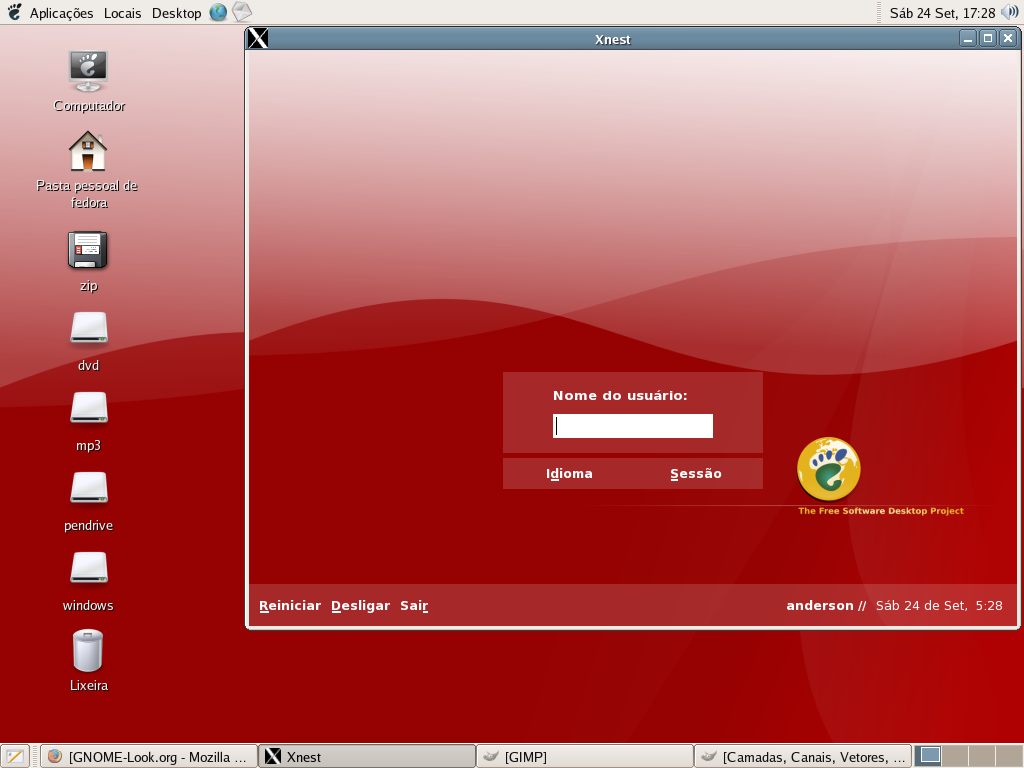This screenshot has height=768, width=1024.
Task: Open the volume speaker icon in top panel
Action: tap(1010, 12)
